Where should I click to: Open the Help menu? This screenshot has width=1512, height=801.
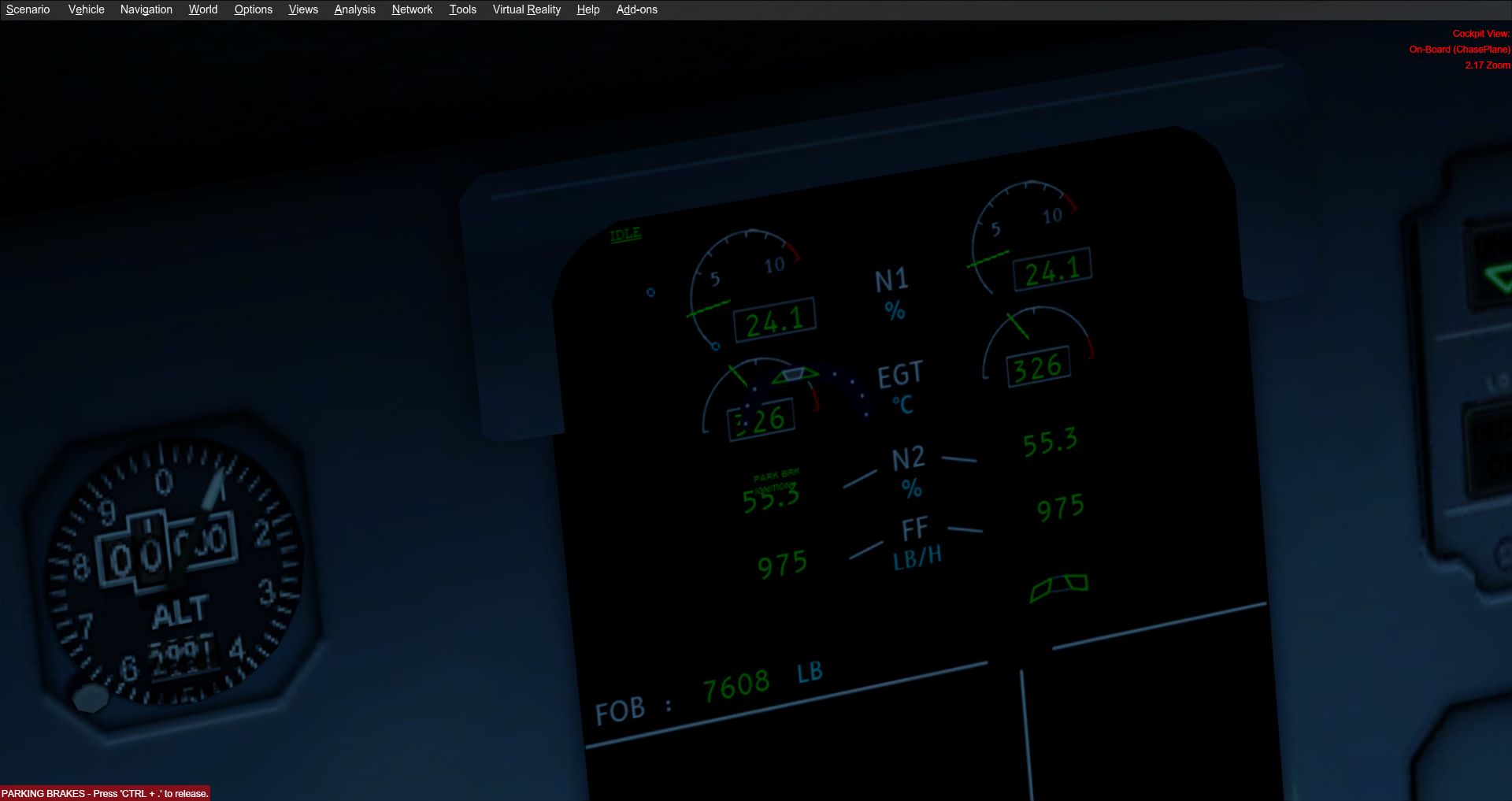point(587,9)
